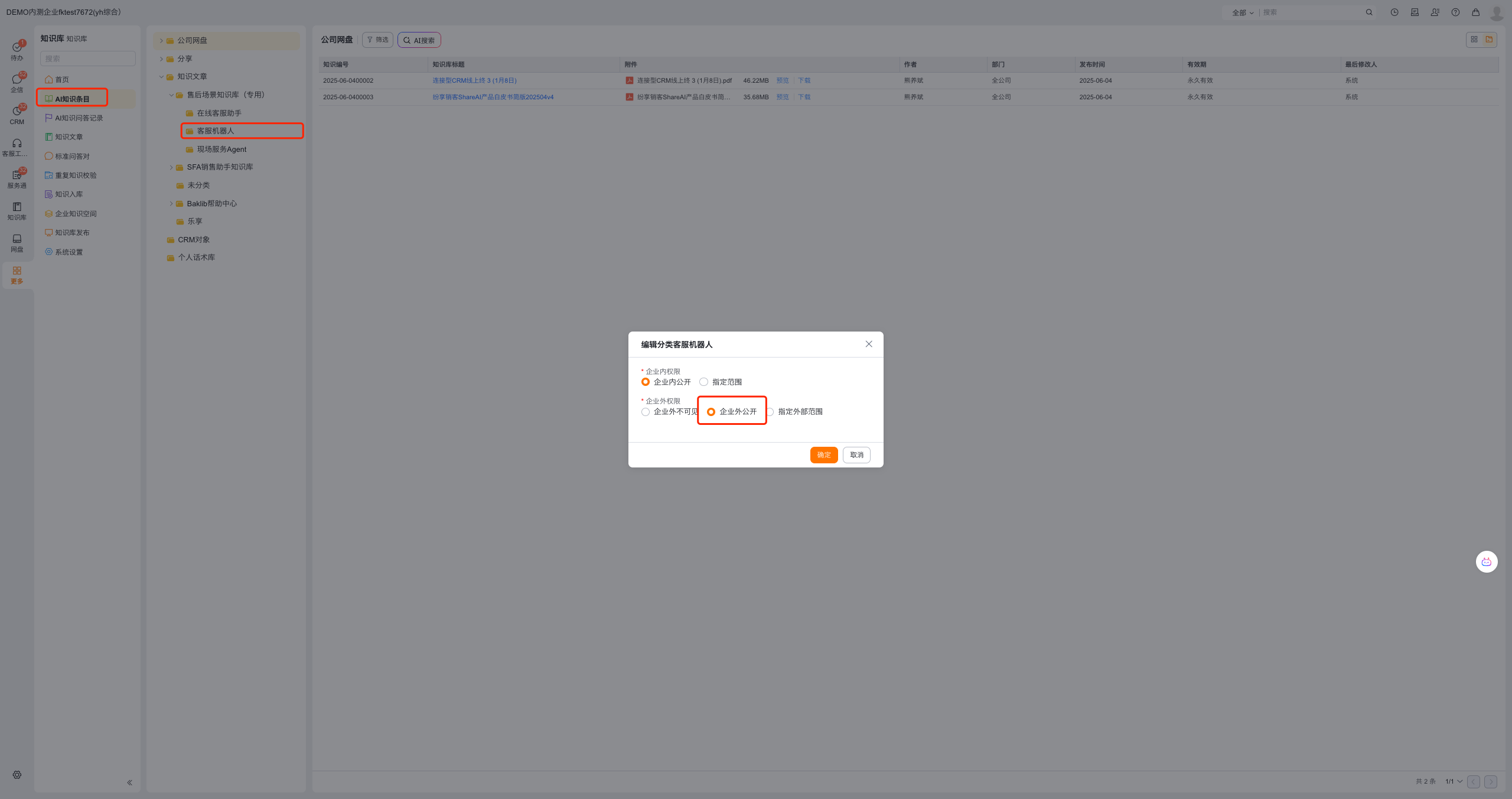This screenshot has width=1512, height=799.
Task: Choose the 指定外部范围 radio option
Action: (x=771, y=412)
